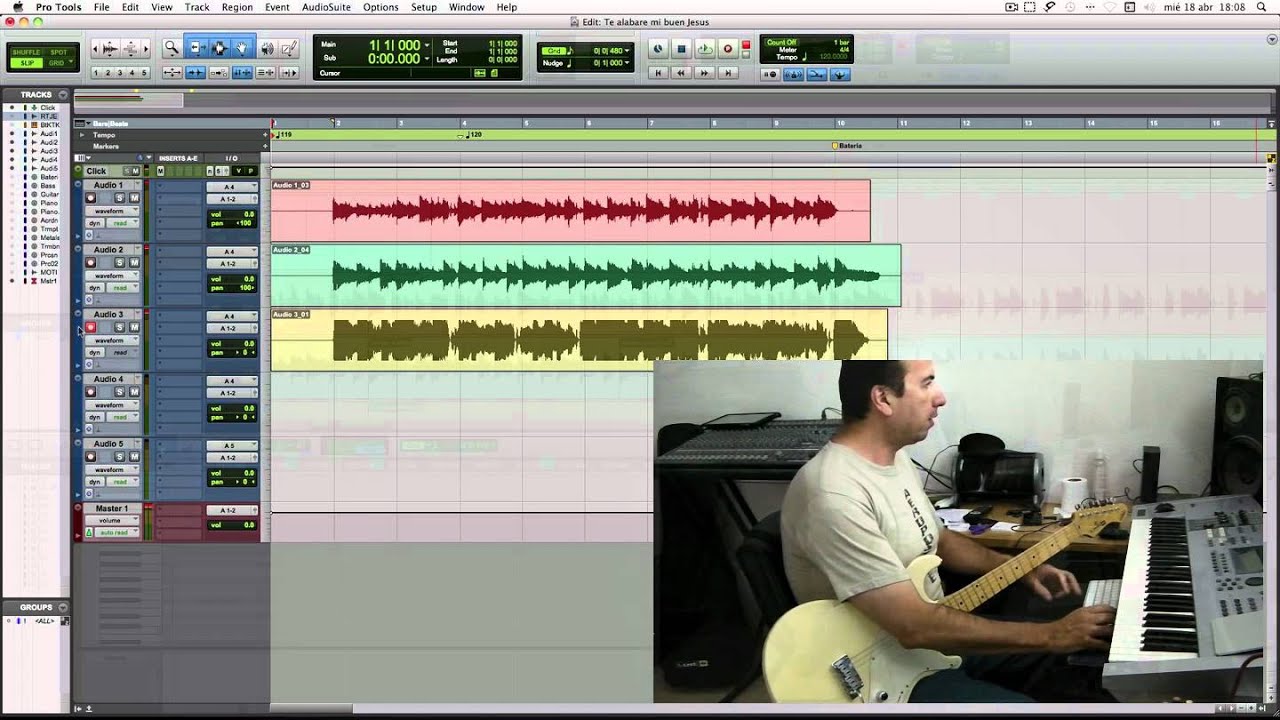Image resolution: width=1280 pixels, height=720 pixels.
Task: Enable Grid edit mode
Action: point(57,63)
